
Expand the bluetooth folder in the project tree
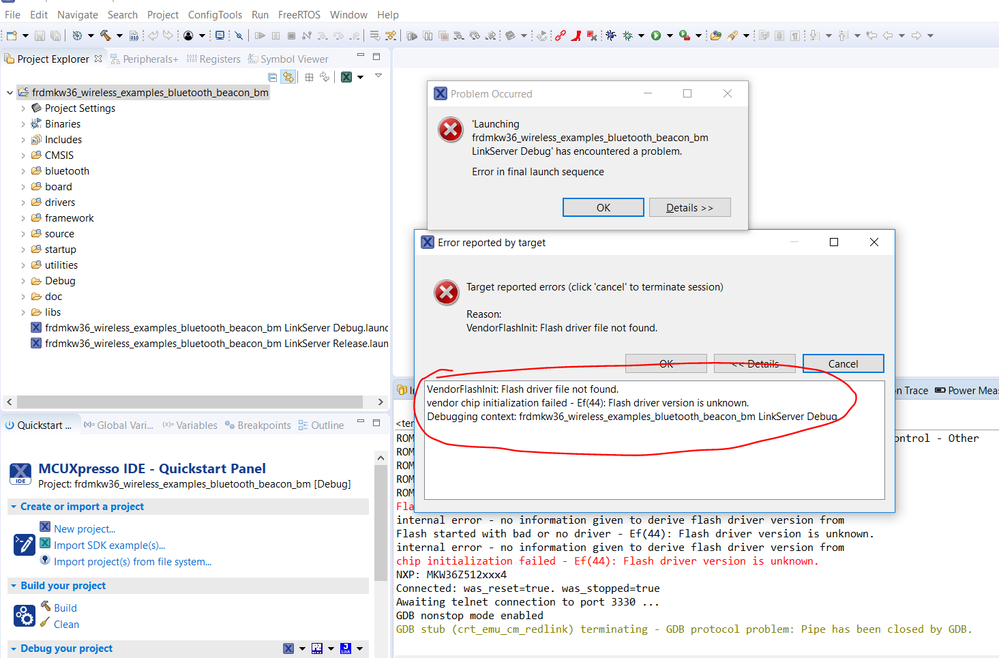tap(23, 171)
